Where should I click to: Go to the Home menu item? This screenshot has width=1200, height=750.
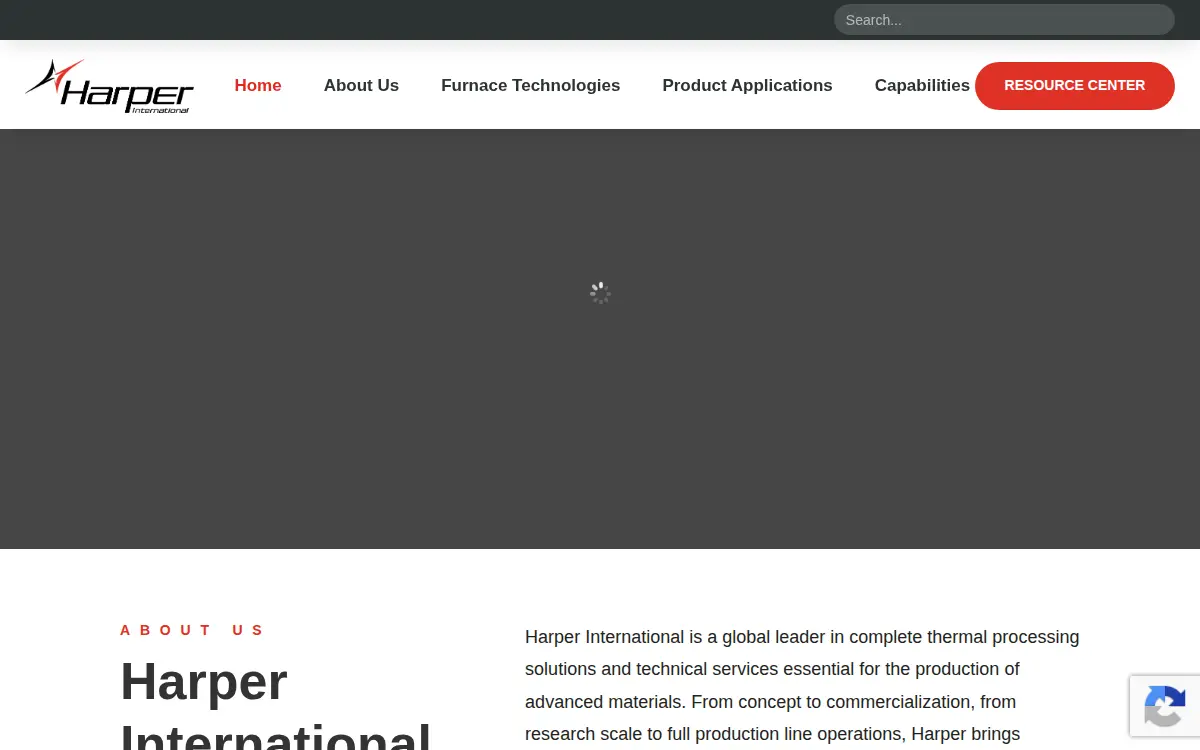coord(258,86)
